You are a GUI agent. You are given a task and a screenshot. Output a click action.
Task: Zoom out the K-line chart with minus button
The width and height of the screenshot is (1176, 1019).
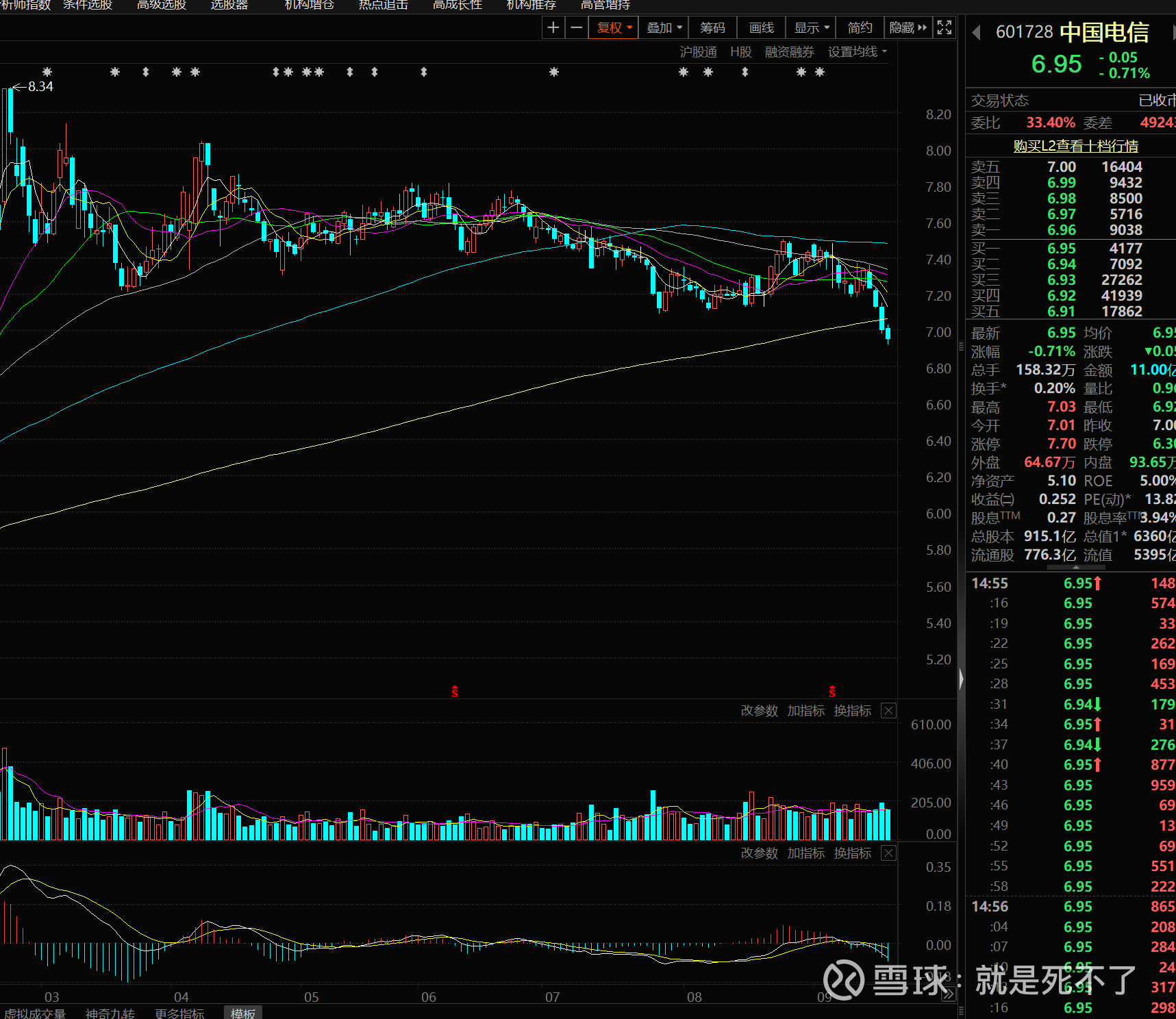click(577, 28)
